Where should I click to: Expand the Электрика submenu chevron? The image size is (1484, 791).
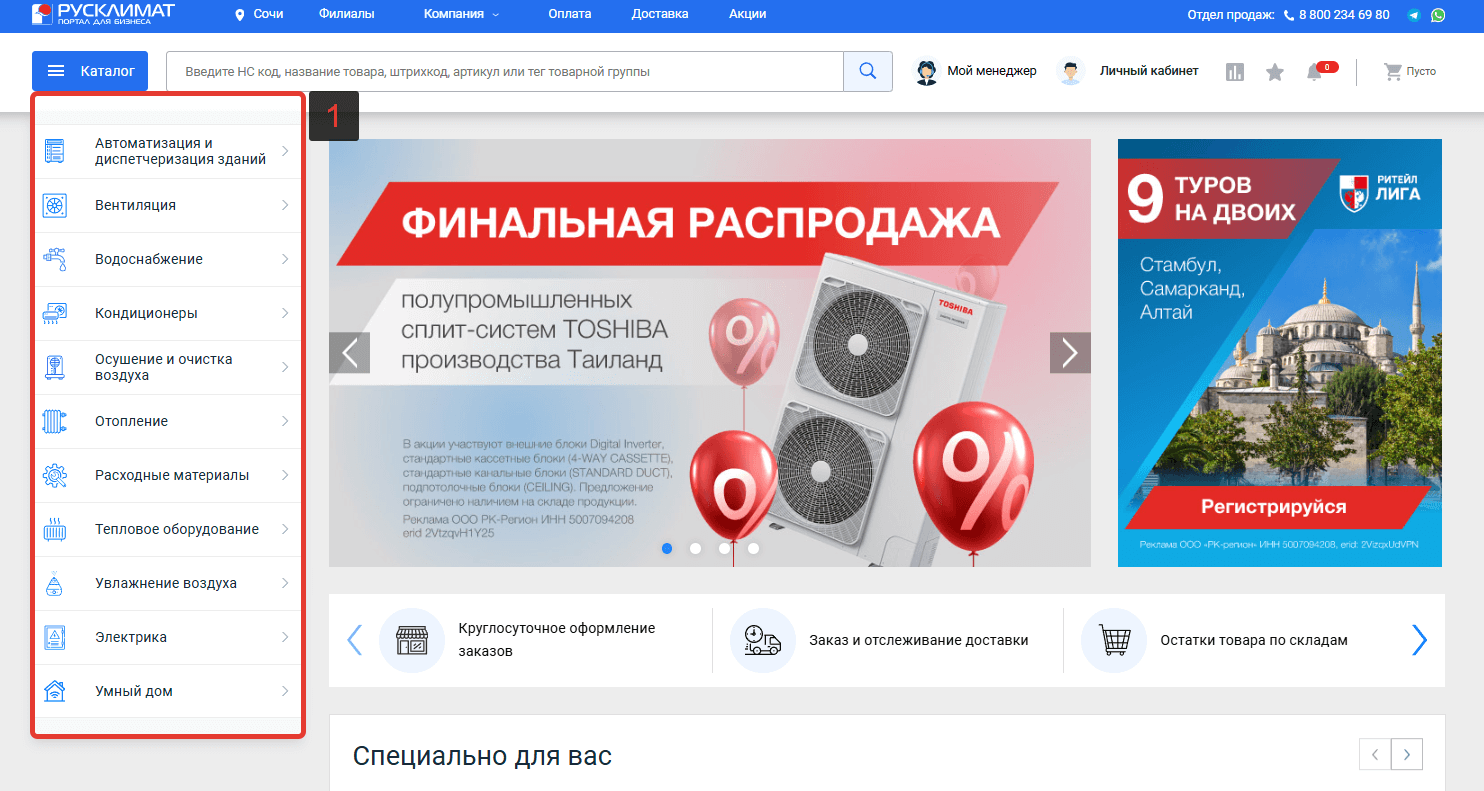point(285,637)
